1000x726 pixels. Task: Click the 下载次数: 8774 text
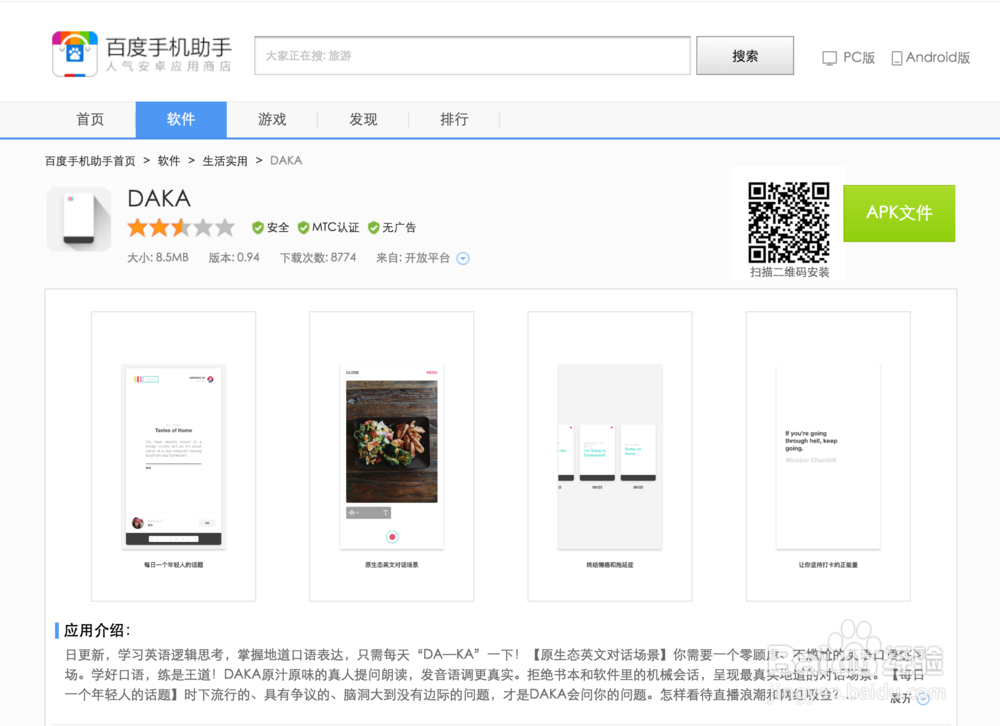318,258
